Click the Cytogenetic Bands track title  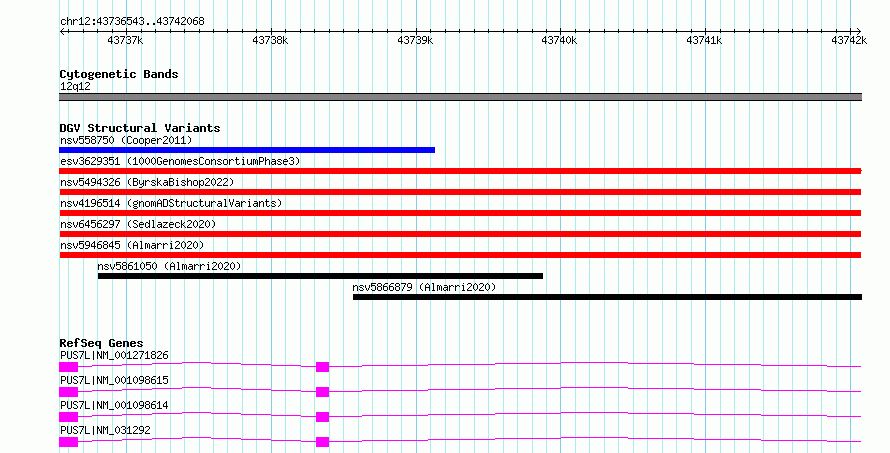pyautogui.click(x=119, y=74)
